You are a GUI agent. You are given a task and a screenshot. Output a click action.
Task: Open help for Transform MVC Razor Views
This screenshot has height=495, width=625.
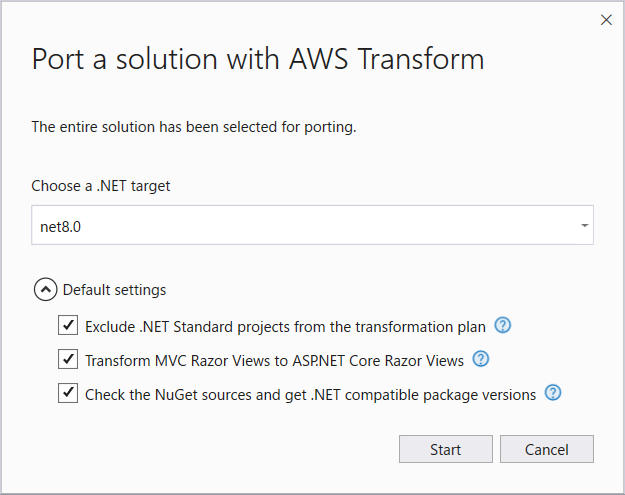click(x=481, y=359)
